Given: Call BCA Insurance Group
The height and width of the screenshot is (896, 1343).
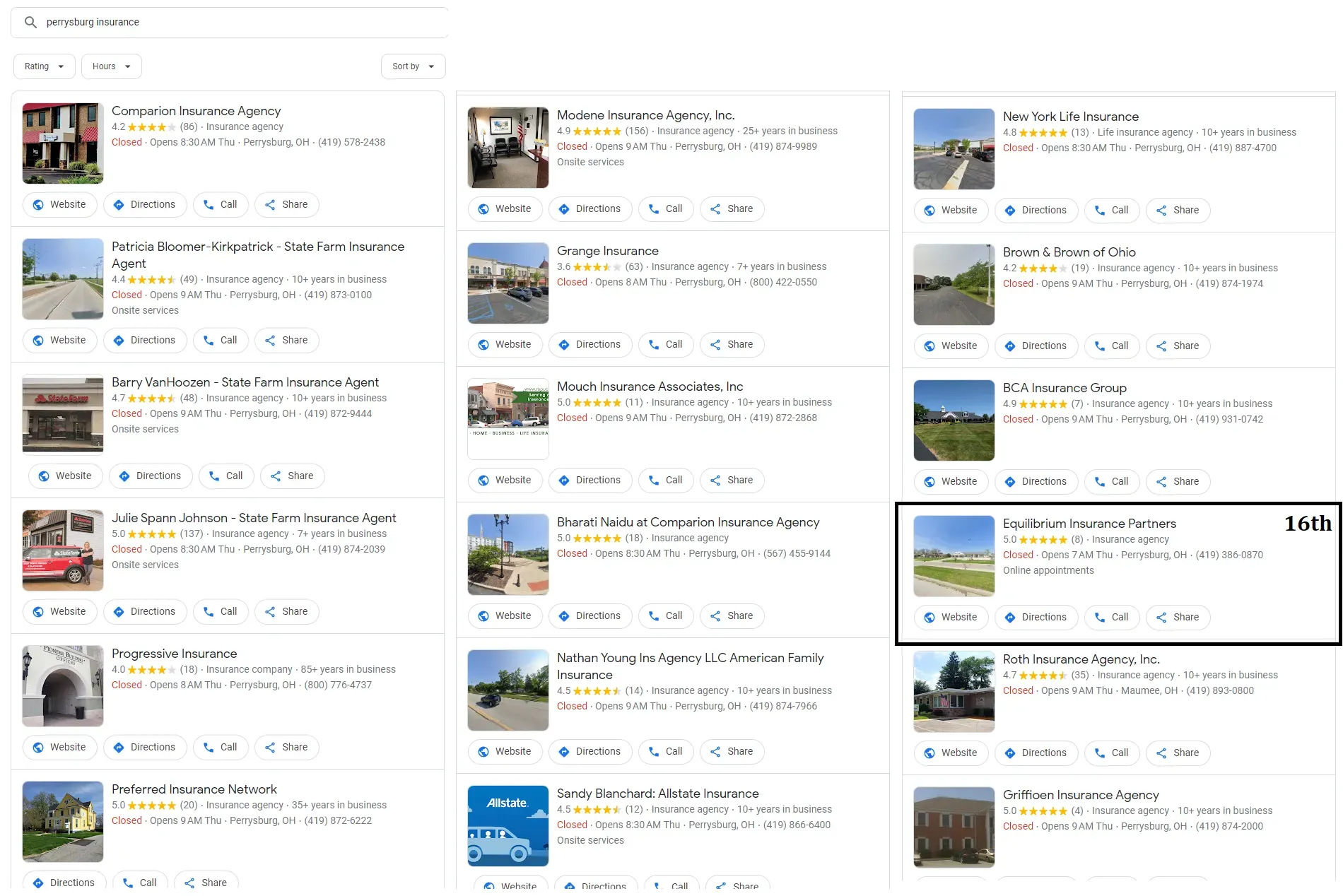Looking at the screenshot, I should pos(1112,482).
